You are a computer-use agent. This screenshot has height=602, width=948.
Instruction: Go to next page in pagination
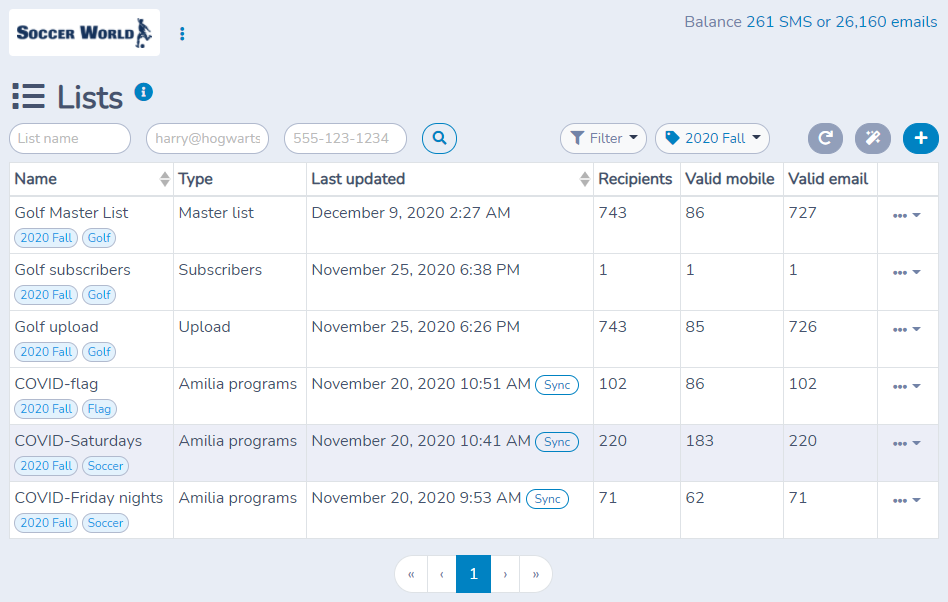[x=505, y=574]
